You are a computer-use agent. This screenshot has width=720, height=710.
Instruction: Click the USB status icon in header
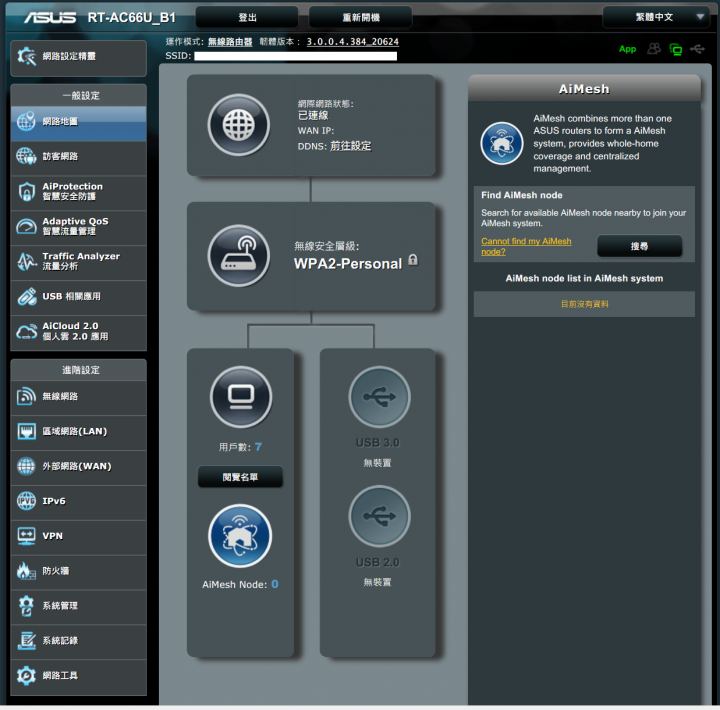coord(697,49)
